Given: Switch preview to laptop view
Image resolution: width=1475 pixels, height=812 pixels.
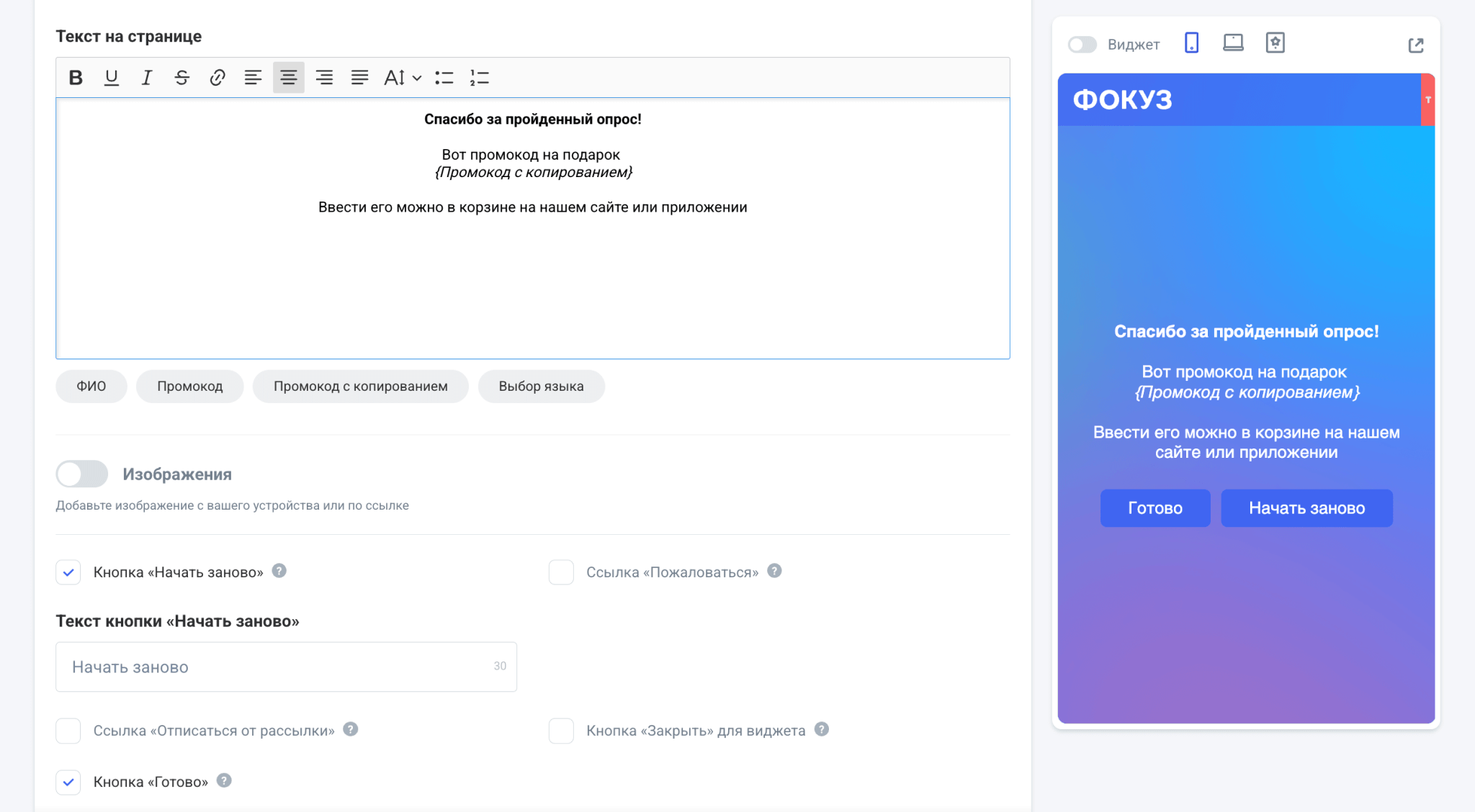Looking at the screenshot, I should (x=1233, y=43).
